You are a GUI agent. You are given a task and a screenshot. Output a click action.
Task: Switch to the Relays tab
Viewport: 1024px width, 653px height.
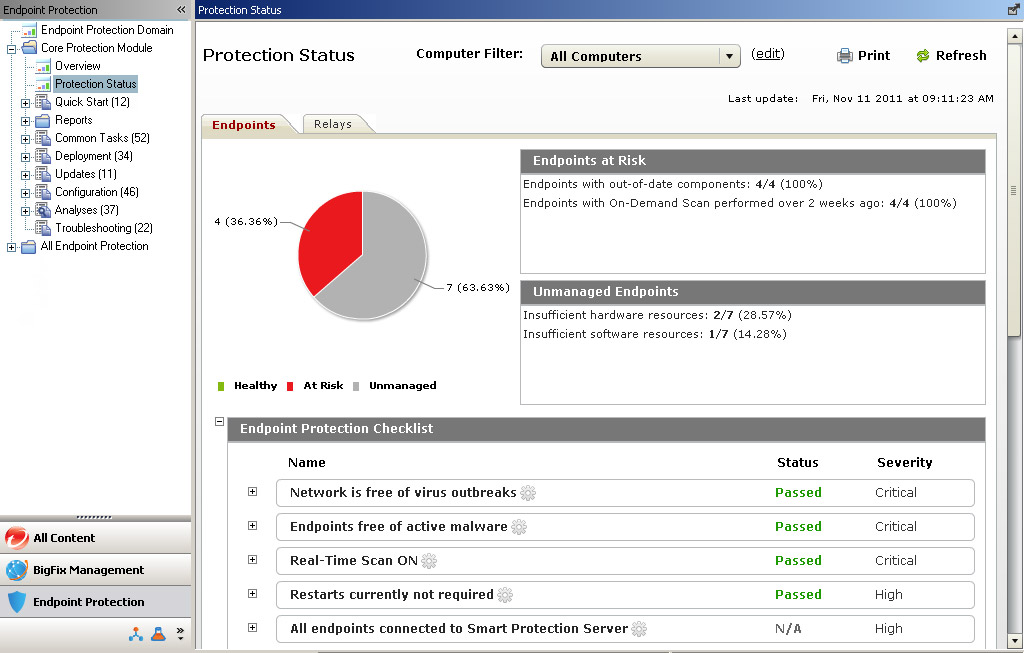coord(333,124)
